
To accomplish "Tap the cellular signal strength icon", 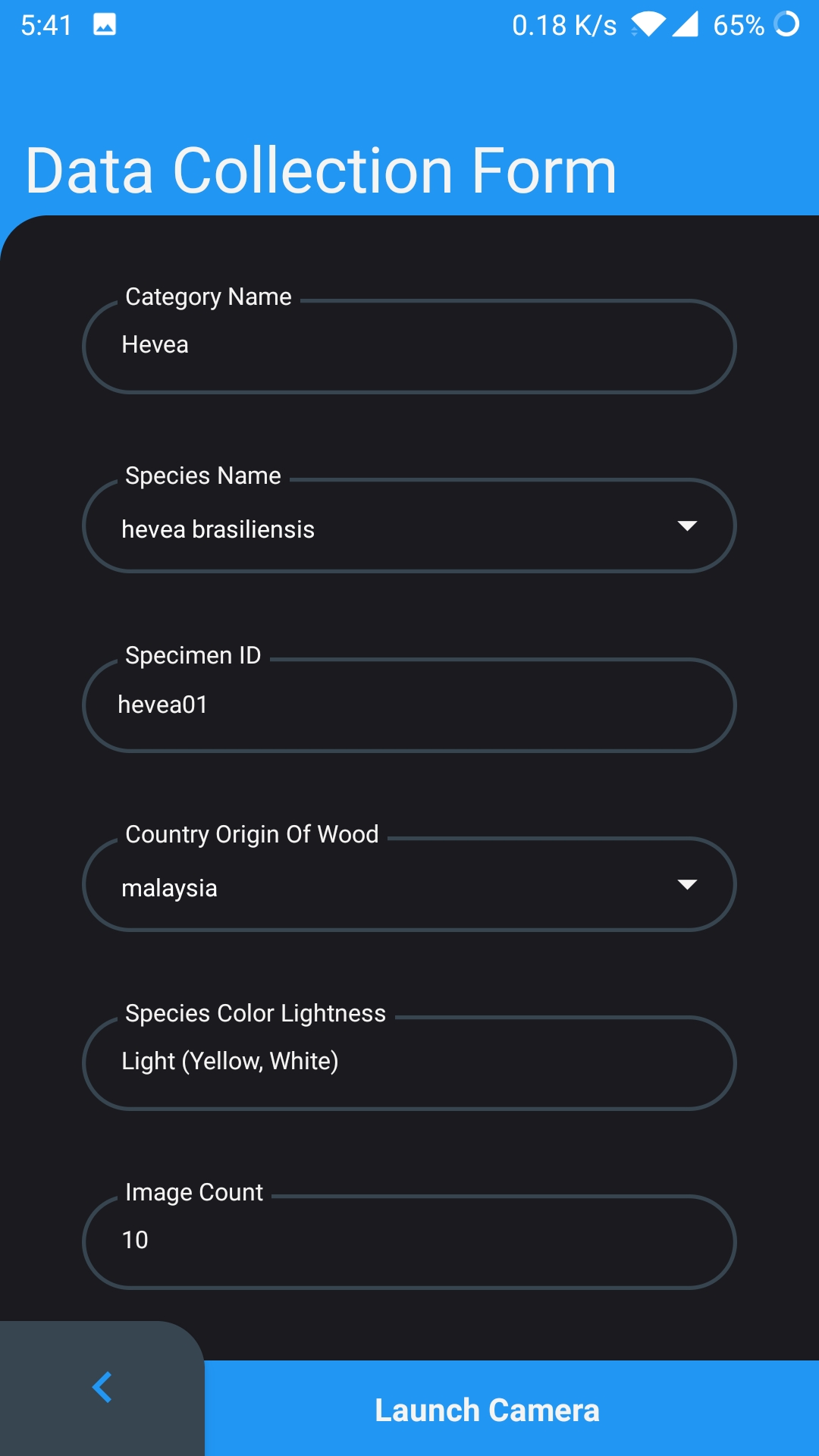I will (x=685, y=25).
